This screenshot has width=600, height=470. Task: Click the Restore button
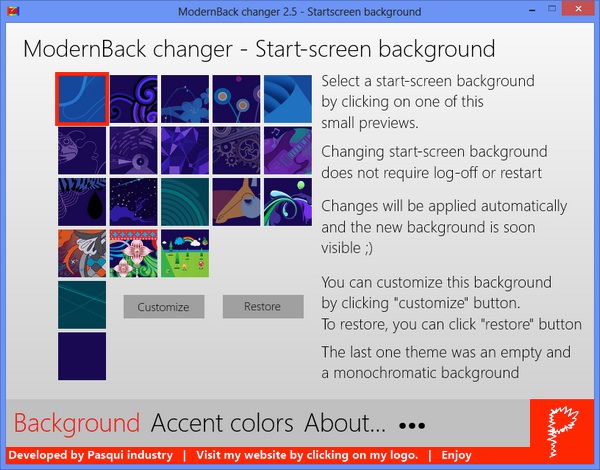point(263,307)
